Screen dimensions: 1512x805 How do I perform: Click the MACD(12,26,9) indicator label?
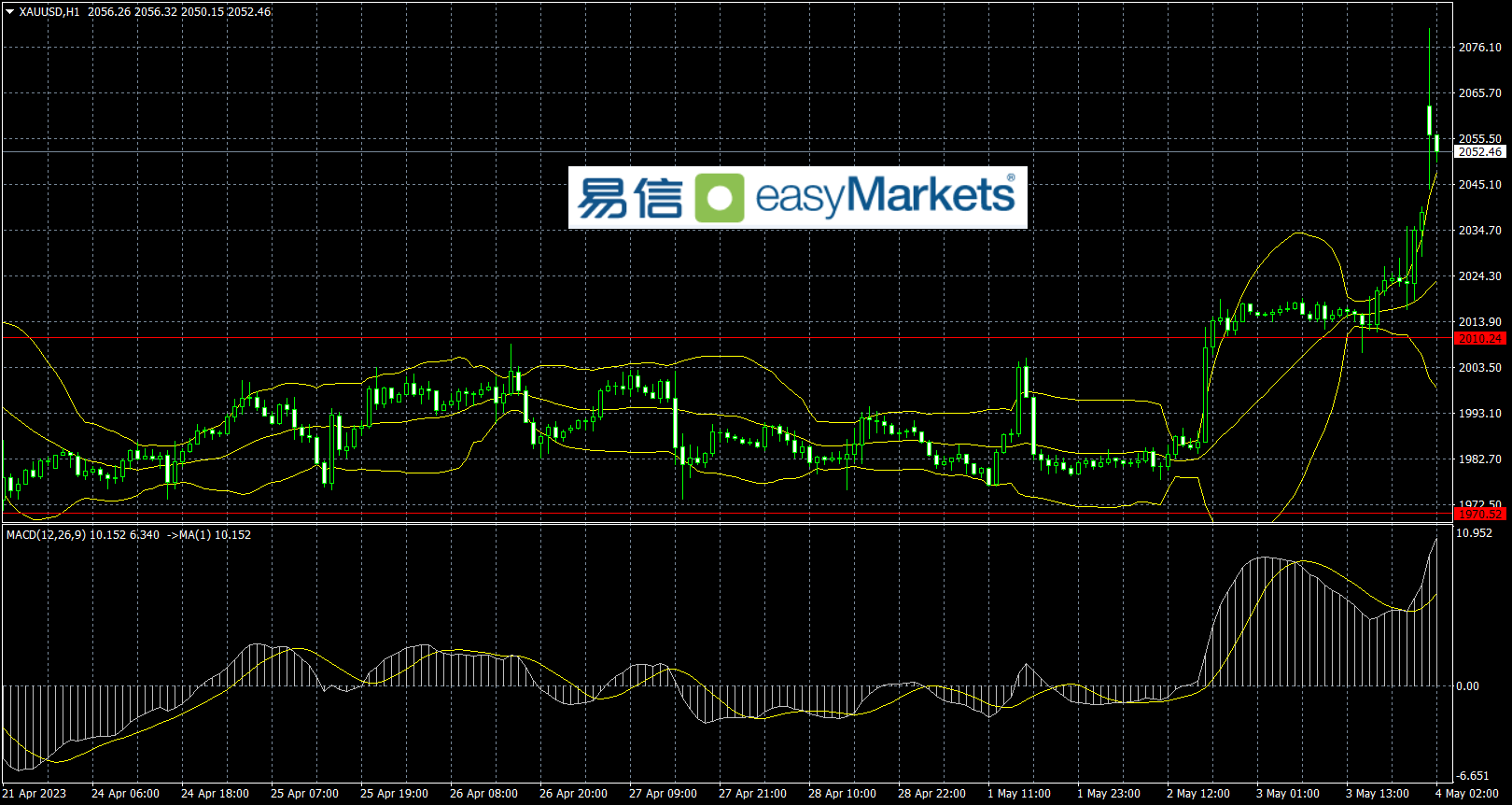[x=47, y=535]
